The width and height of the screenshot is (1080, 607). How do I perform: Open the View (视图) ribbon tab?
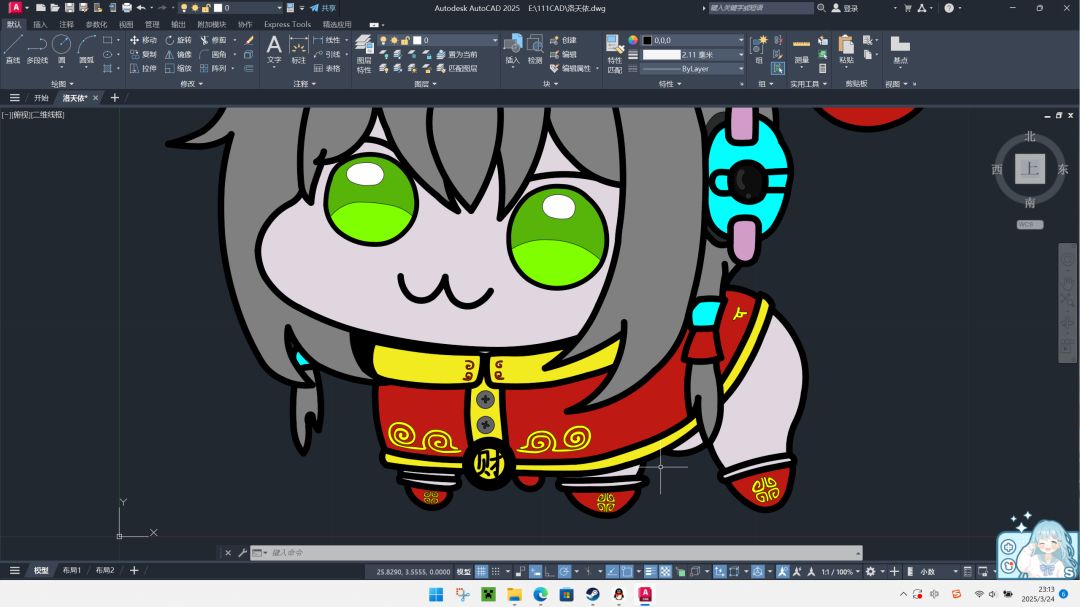(126, 24)
